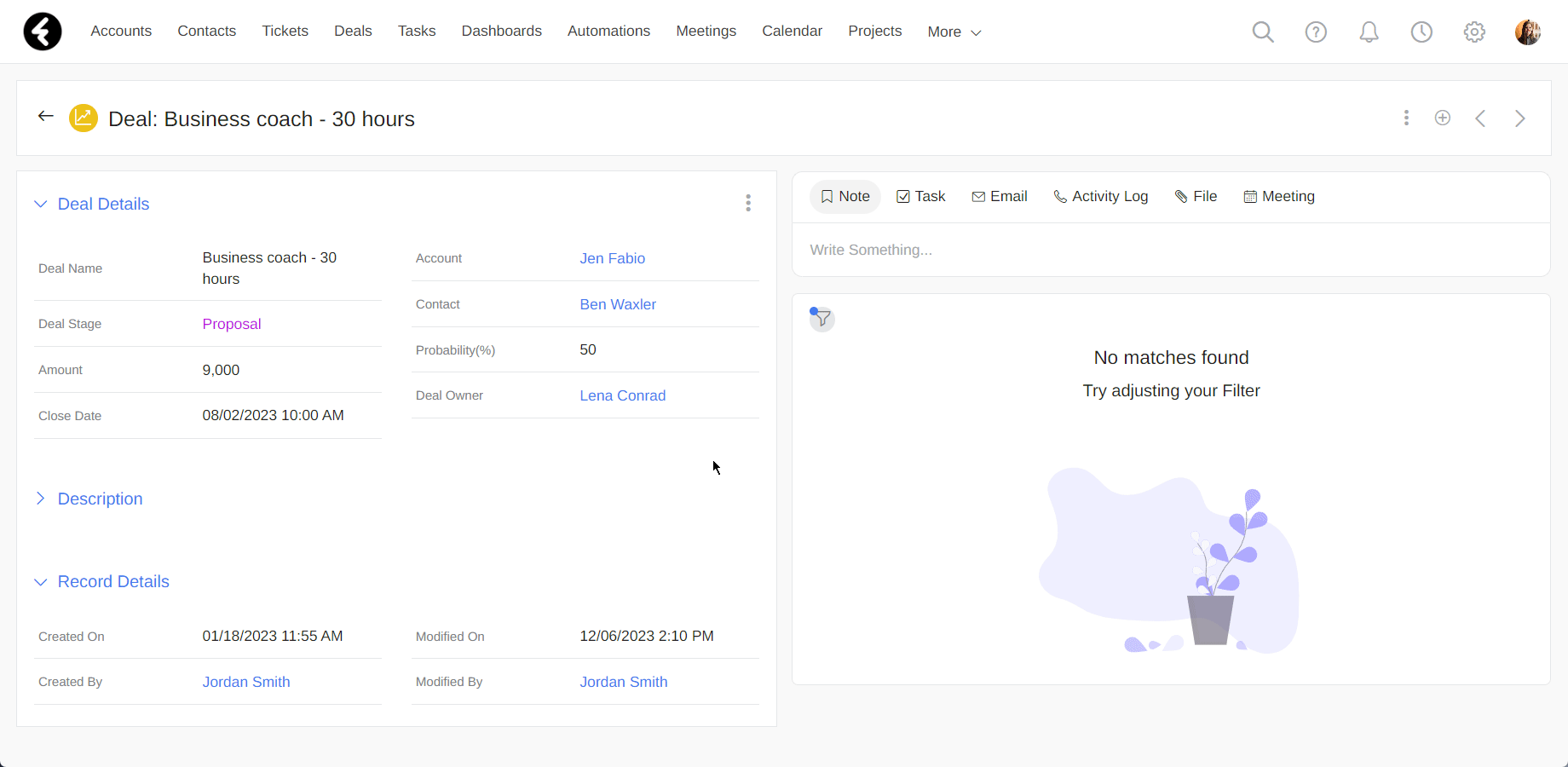This screenshot has height=767, width=1568.
Task: Select the Activity Log tab
Action: pyautogui.click(x=1101, y=197)
